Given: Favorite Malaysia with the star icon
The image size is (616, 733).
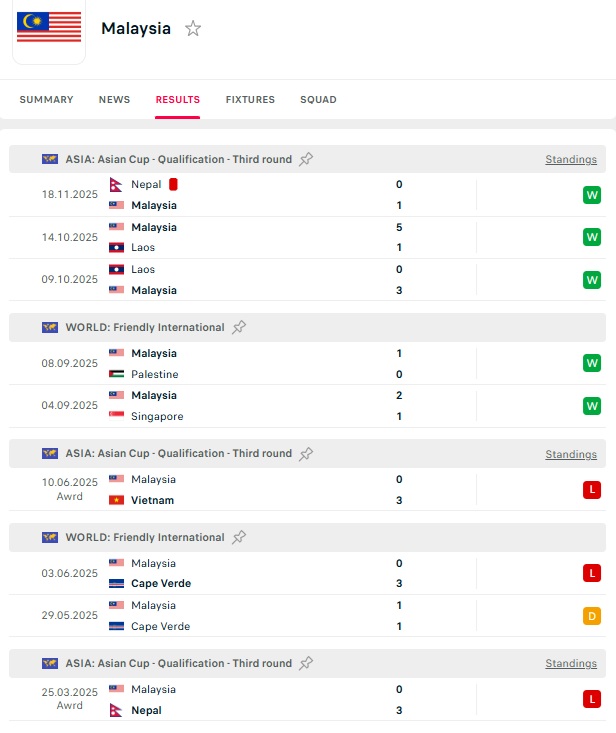Looking at the screenshot, I should (193, 29).
